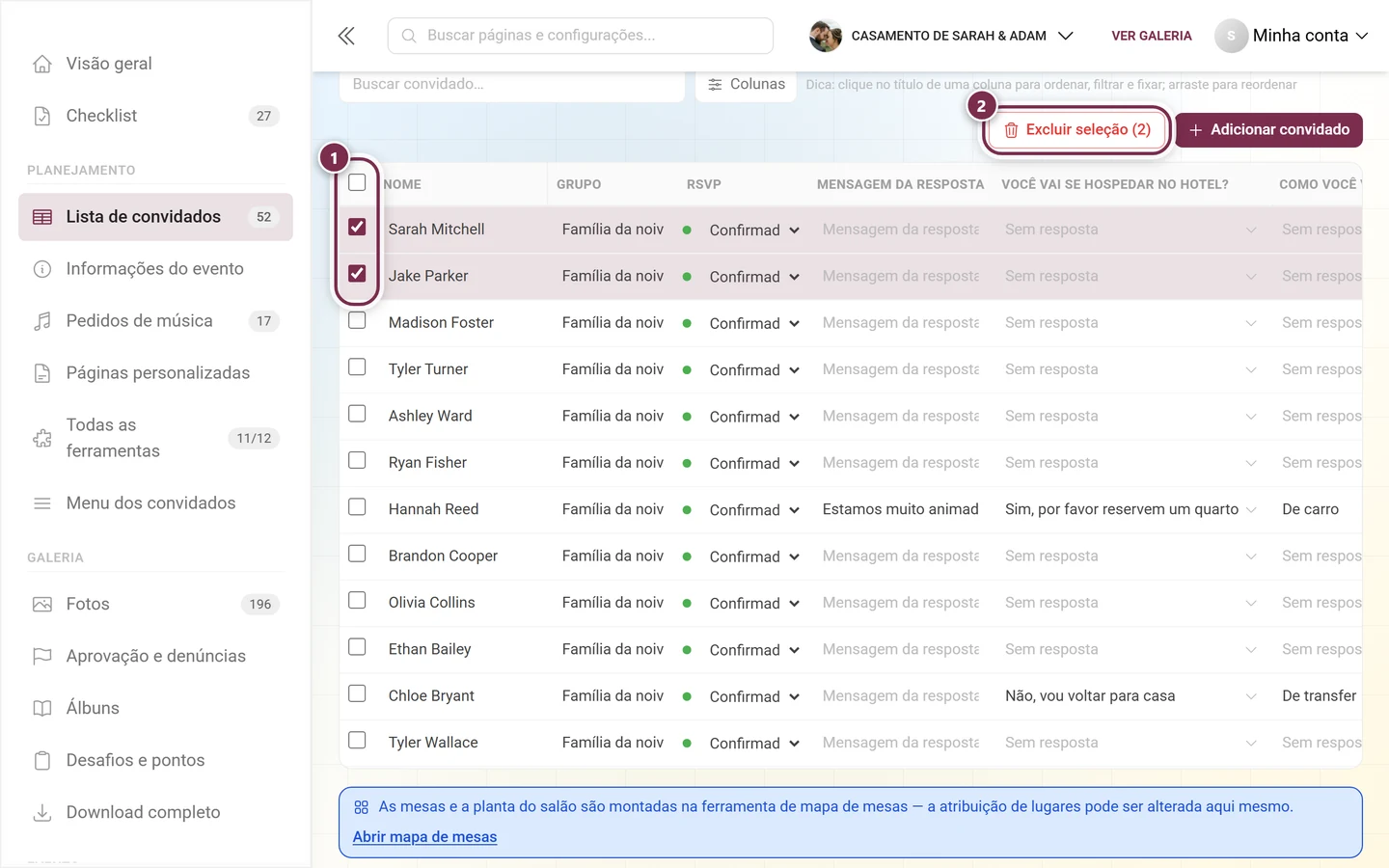This screenshot has height=868, width=1389.
Task: Click the wedding couple avatar thumbnail
Action: [x=826, y=36]
